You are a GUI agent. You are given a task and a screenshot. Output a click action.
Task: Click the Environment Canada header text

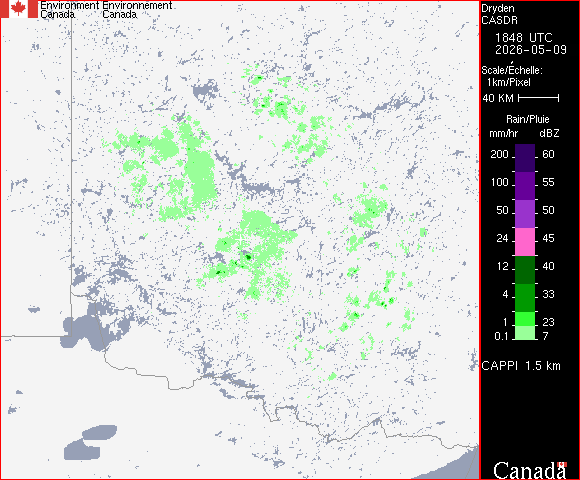(x=70, y=10)
